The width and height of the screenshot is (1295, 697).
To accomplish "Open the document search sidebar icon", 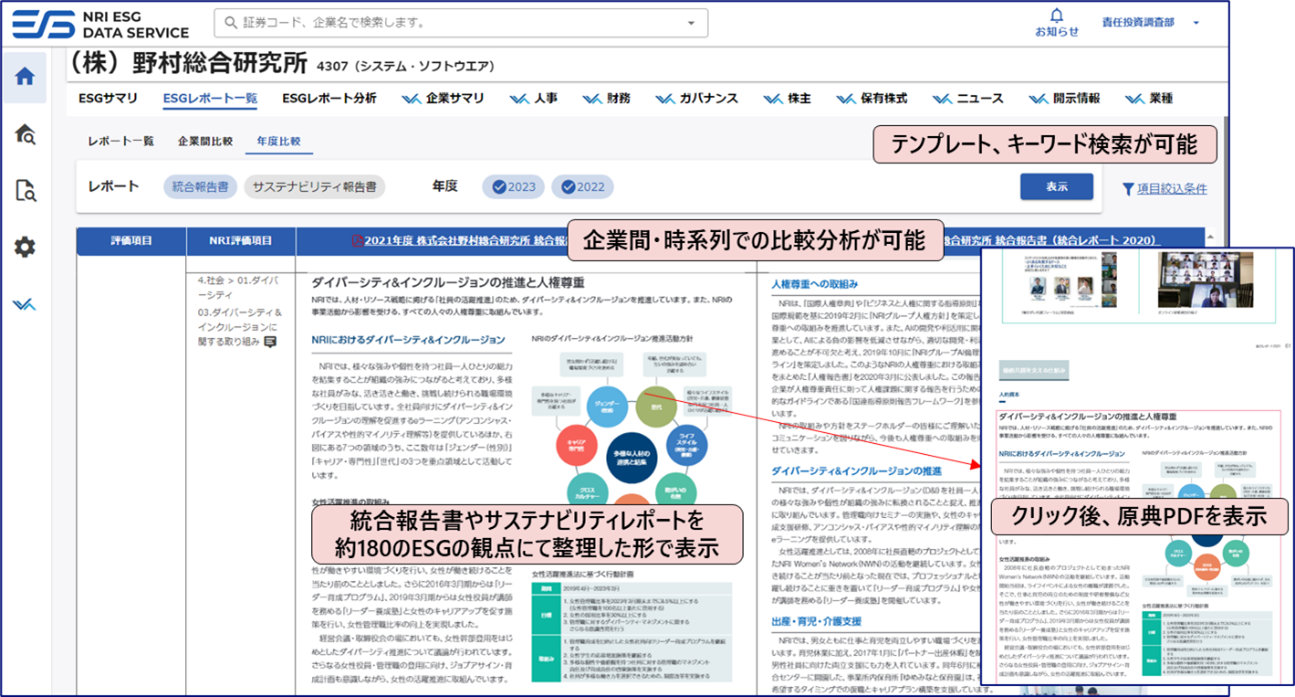I will click(x=25, y=190).
